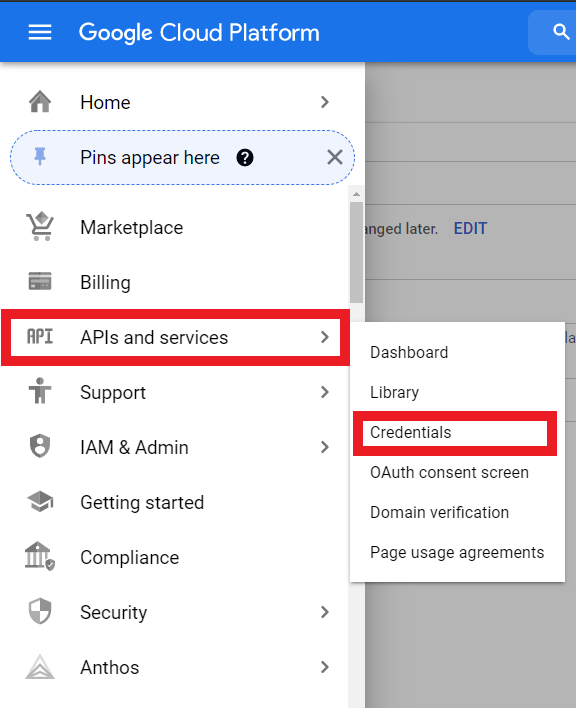Open the pins help question mark
The height and width of the screenshot is (708, 576).
[245, 158]
